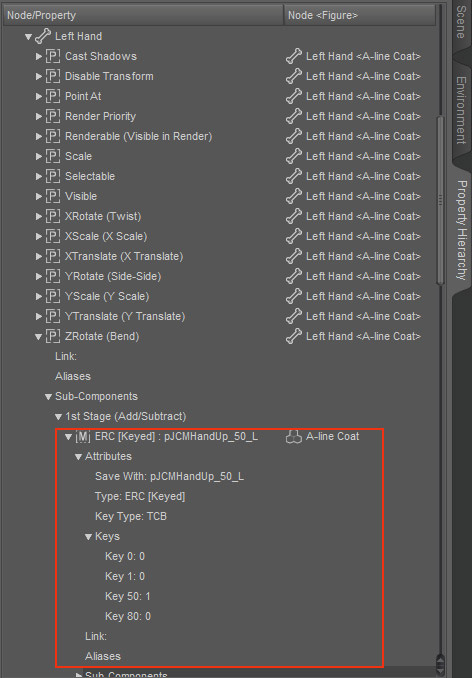Select the Property Hierarchy tab

coord(461,230)
